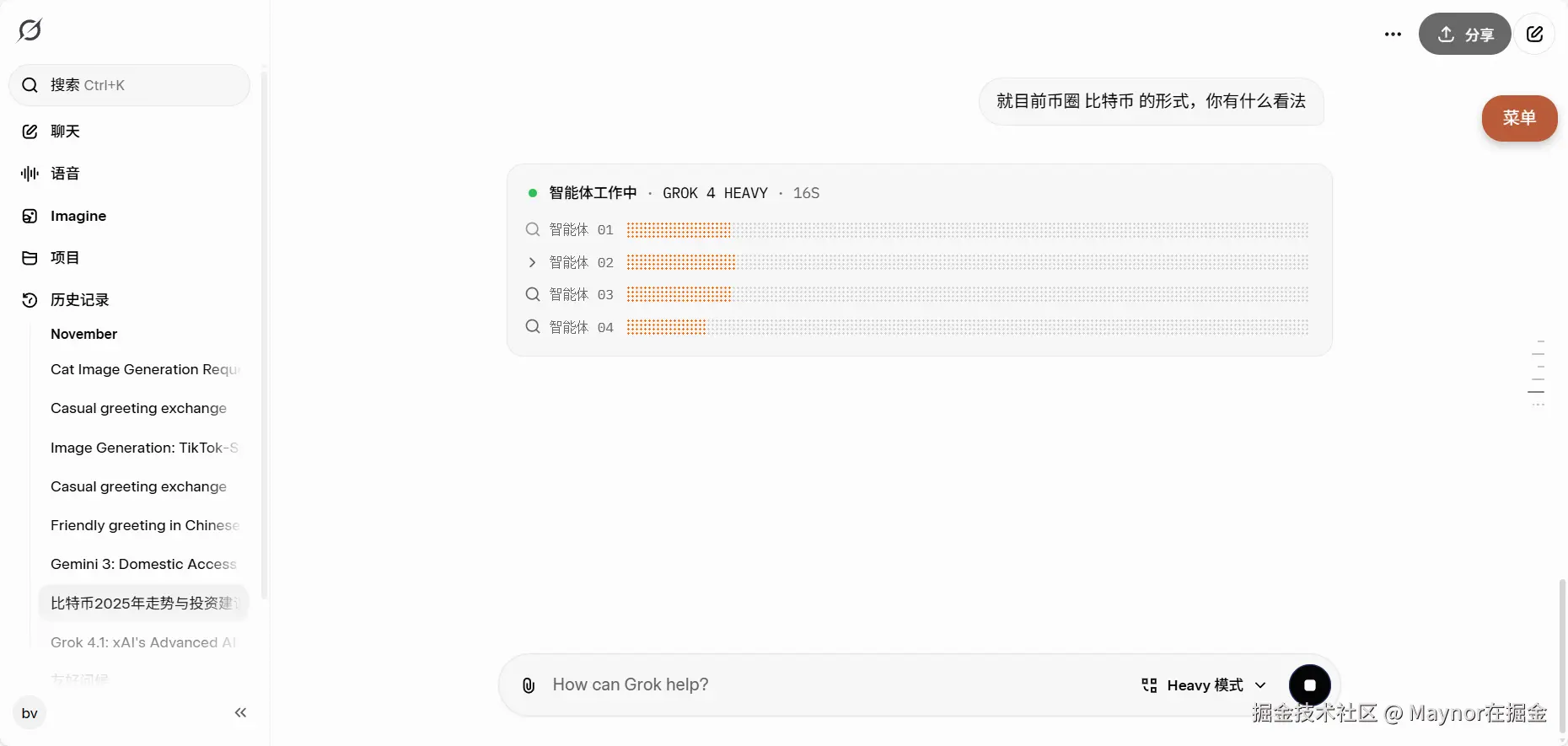Screen dimensions: 1568x746
Task: Focus the How can Grok help input
Action: point(835,685)
